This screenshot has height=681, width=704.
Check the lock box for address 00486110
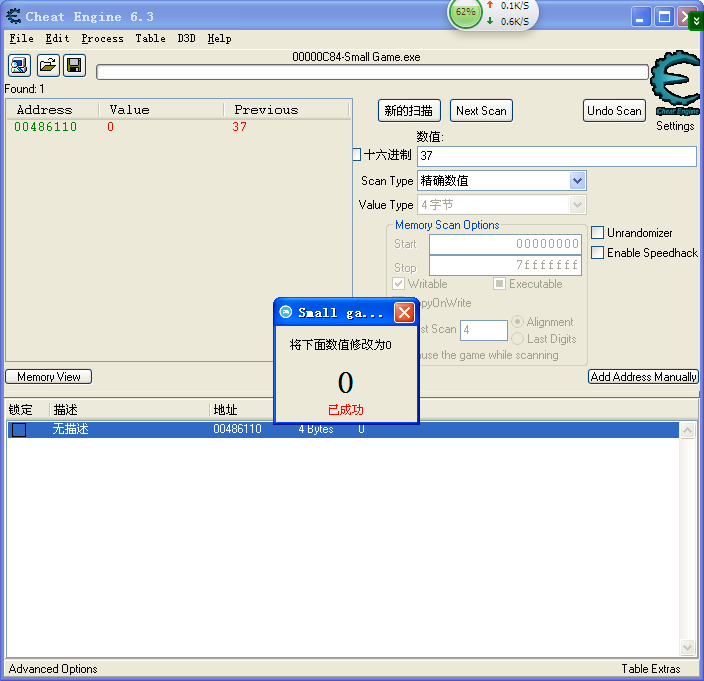(19, 430)
